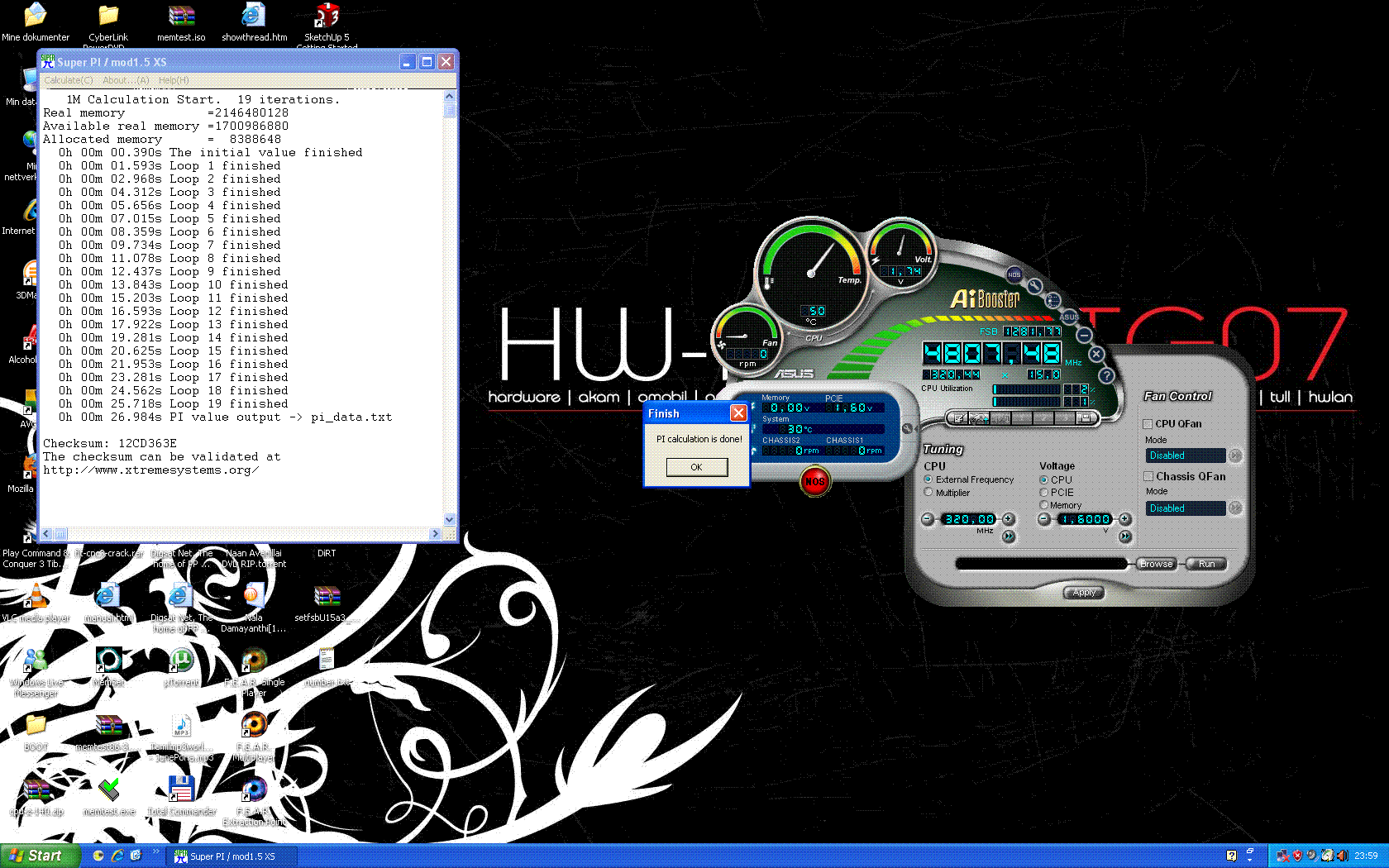Click Super PI vertical scrollbar down arrow
This screenshot has width=1389, height=868.
[x=450, y=519]
